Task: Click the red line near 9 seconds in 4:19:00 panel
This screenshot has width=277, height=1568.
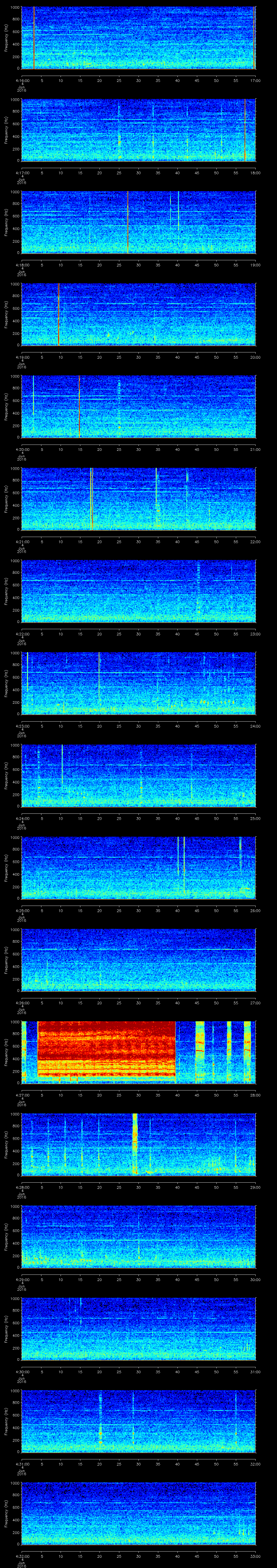Action: coord(58,315)
